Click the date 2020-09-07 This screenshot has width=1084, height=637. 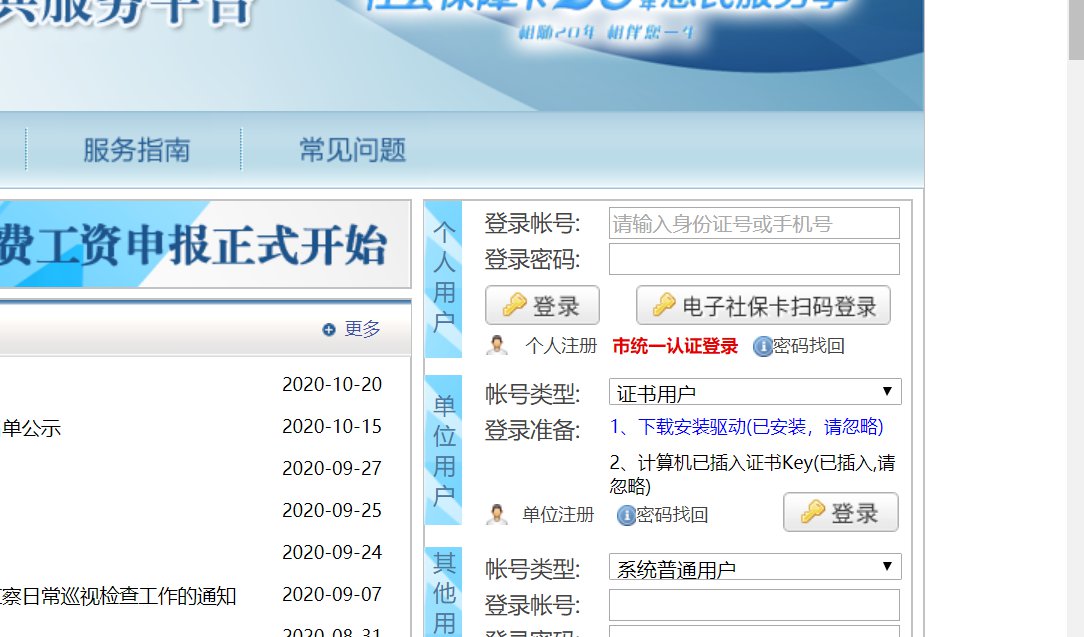pos(332,595)
